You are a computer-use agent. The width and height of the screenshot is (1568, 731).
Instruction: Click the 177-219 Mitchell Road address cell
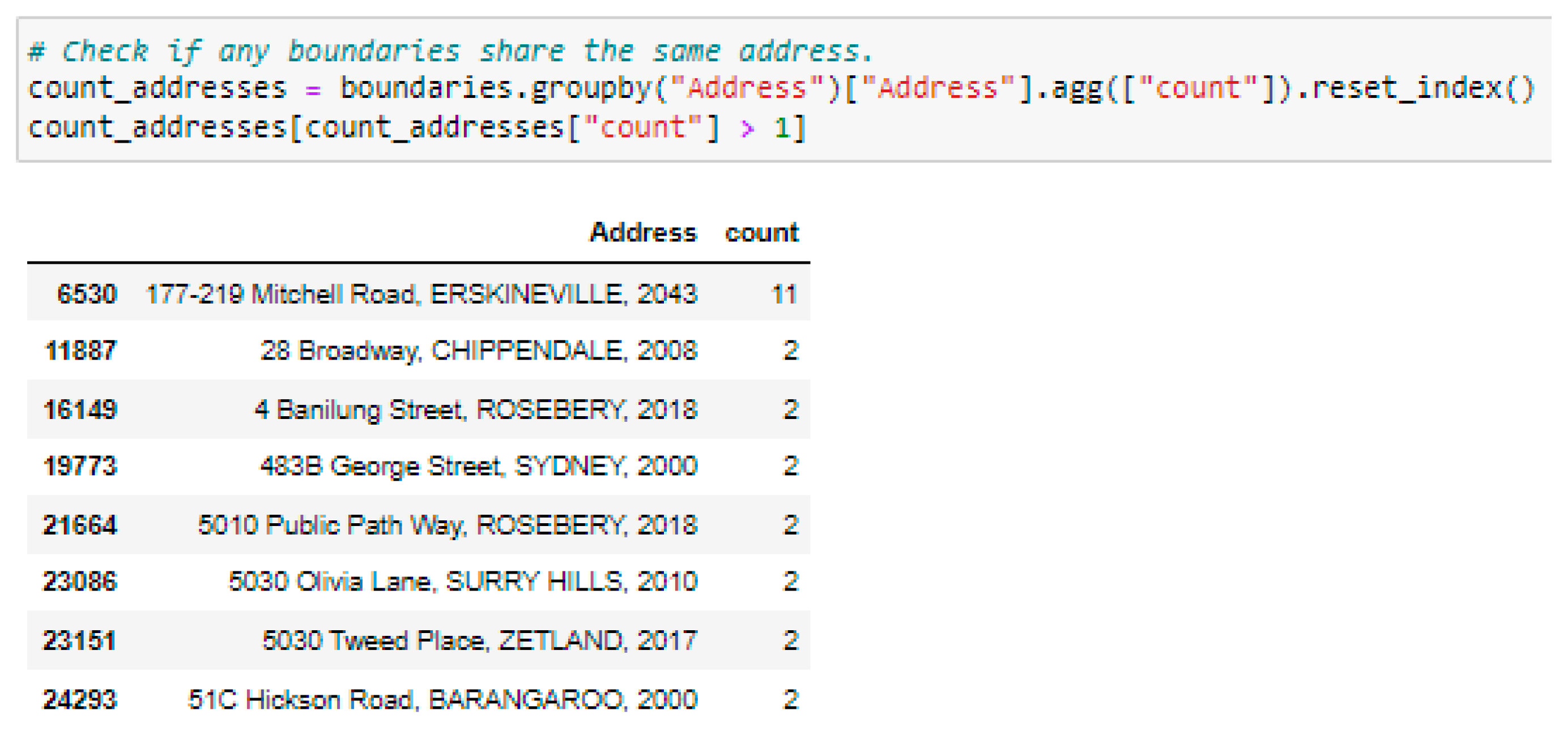coord(421,294)
